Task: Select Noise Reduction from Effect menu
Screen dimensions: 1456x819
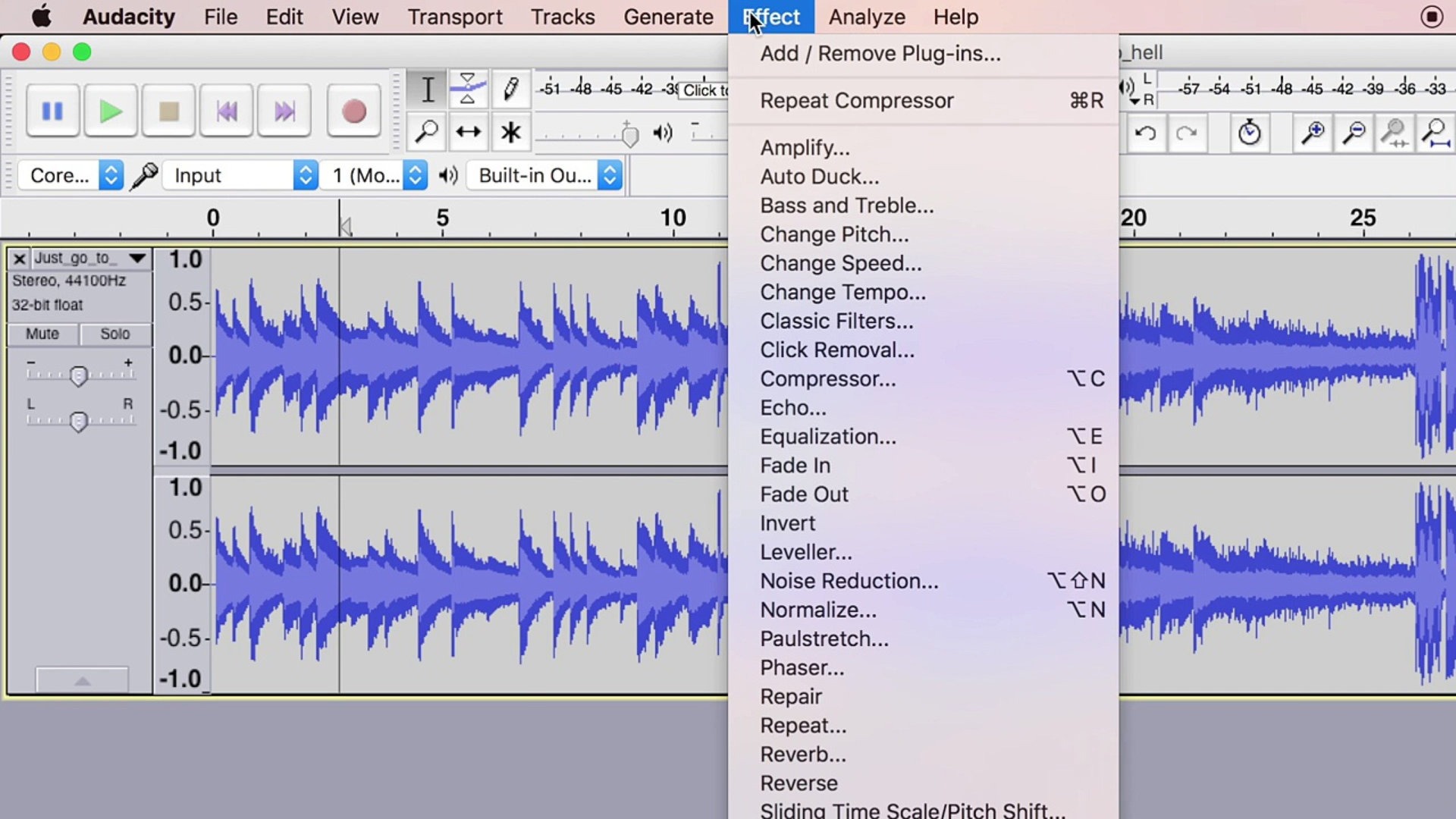Action: point(847,581)
